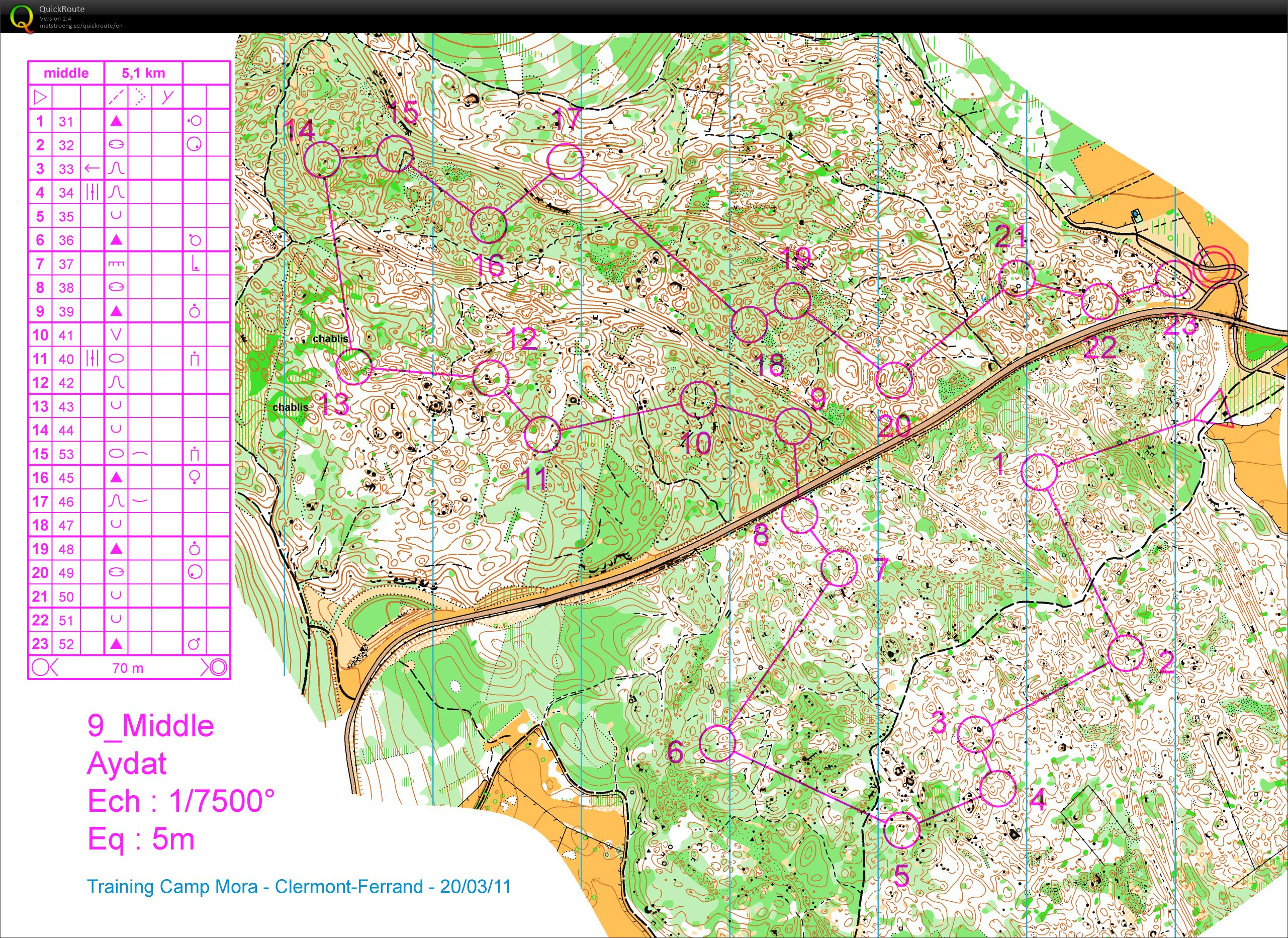
Task: Select the finish double circle on the map
Action: click(1214, 267)
